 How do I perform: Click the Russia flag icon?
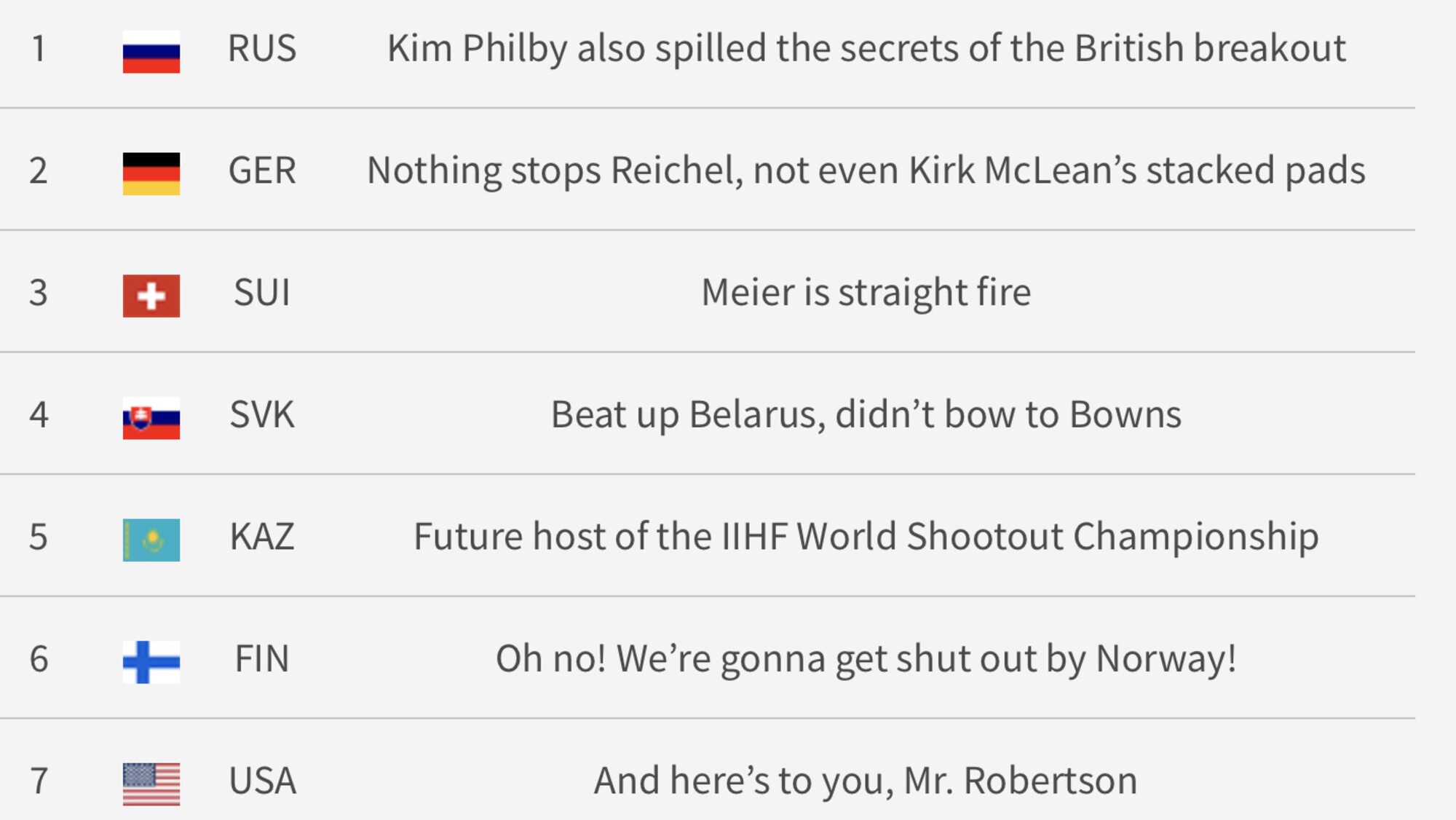(x=151, y=52)
